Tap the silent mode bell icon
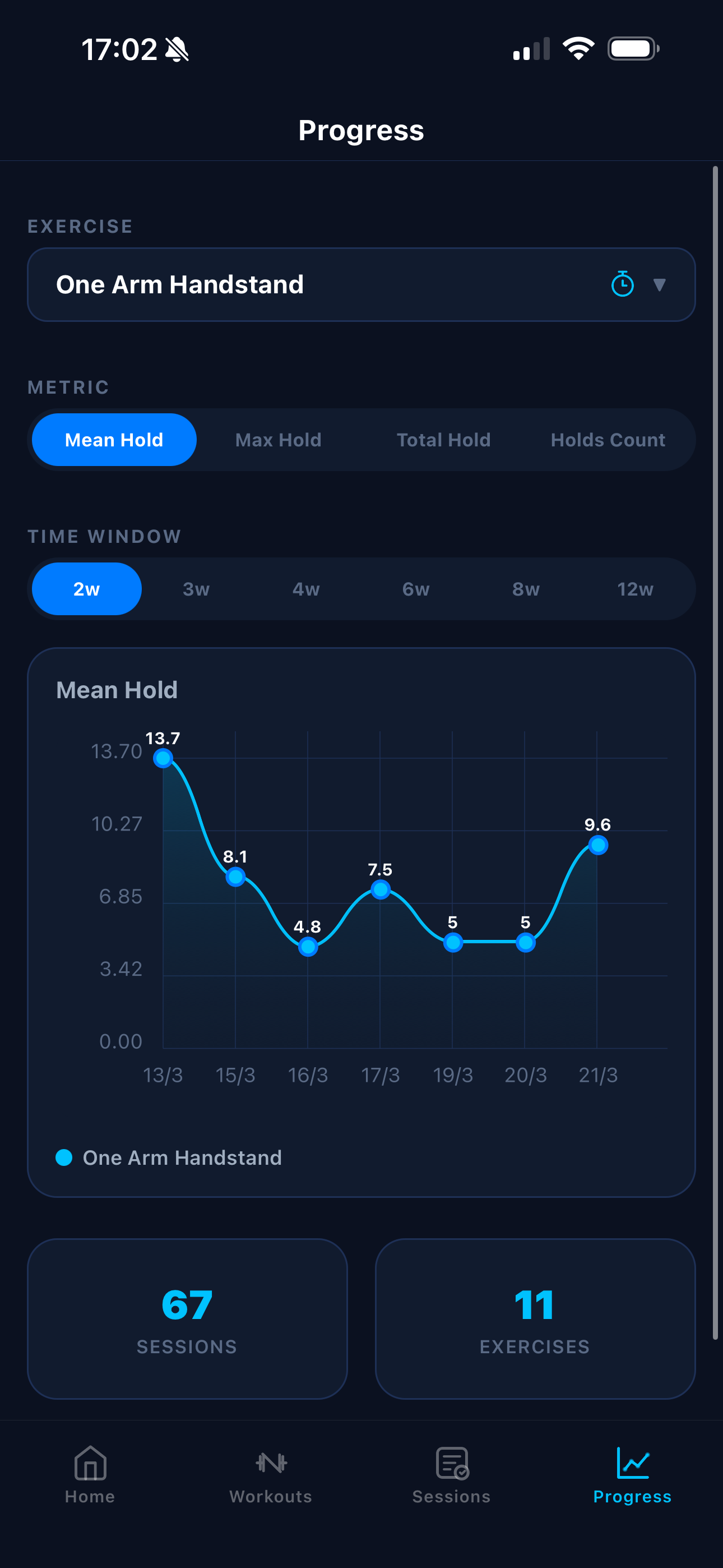This screenshot has width=723, height=1568. 177,49
